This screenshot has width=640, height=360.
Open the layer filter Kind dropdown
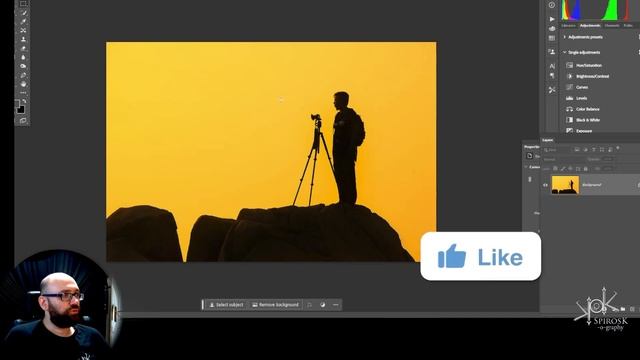coord(556,150)
